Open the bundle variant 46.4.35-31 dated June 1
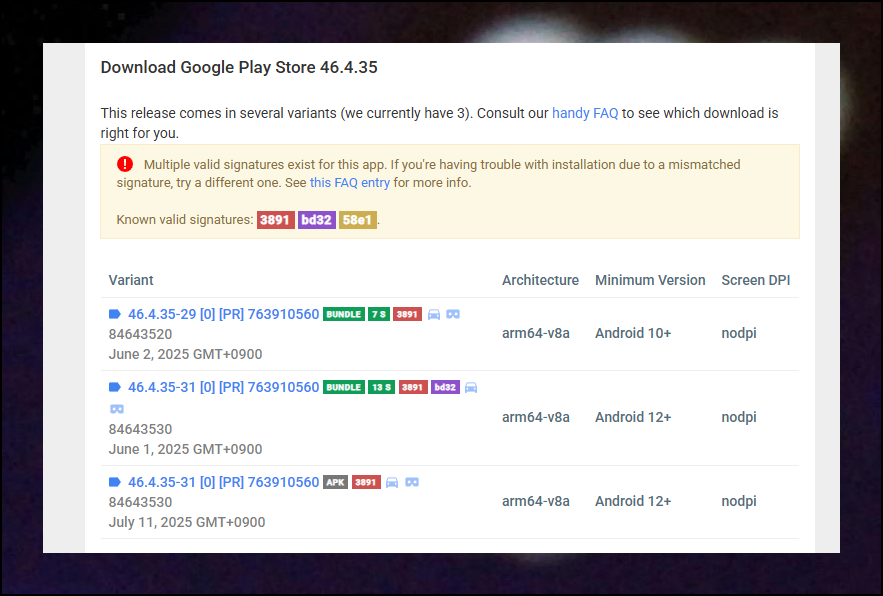Image resolution: width=883 pixels, height=596 pixels. click(224, 388)
